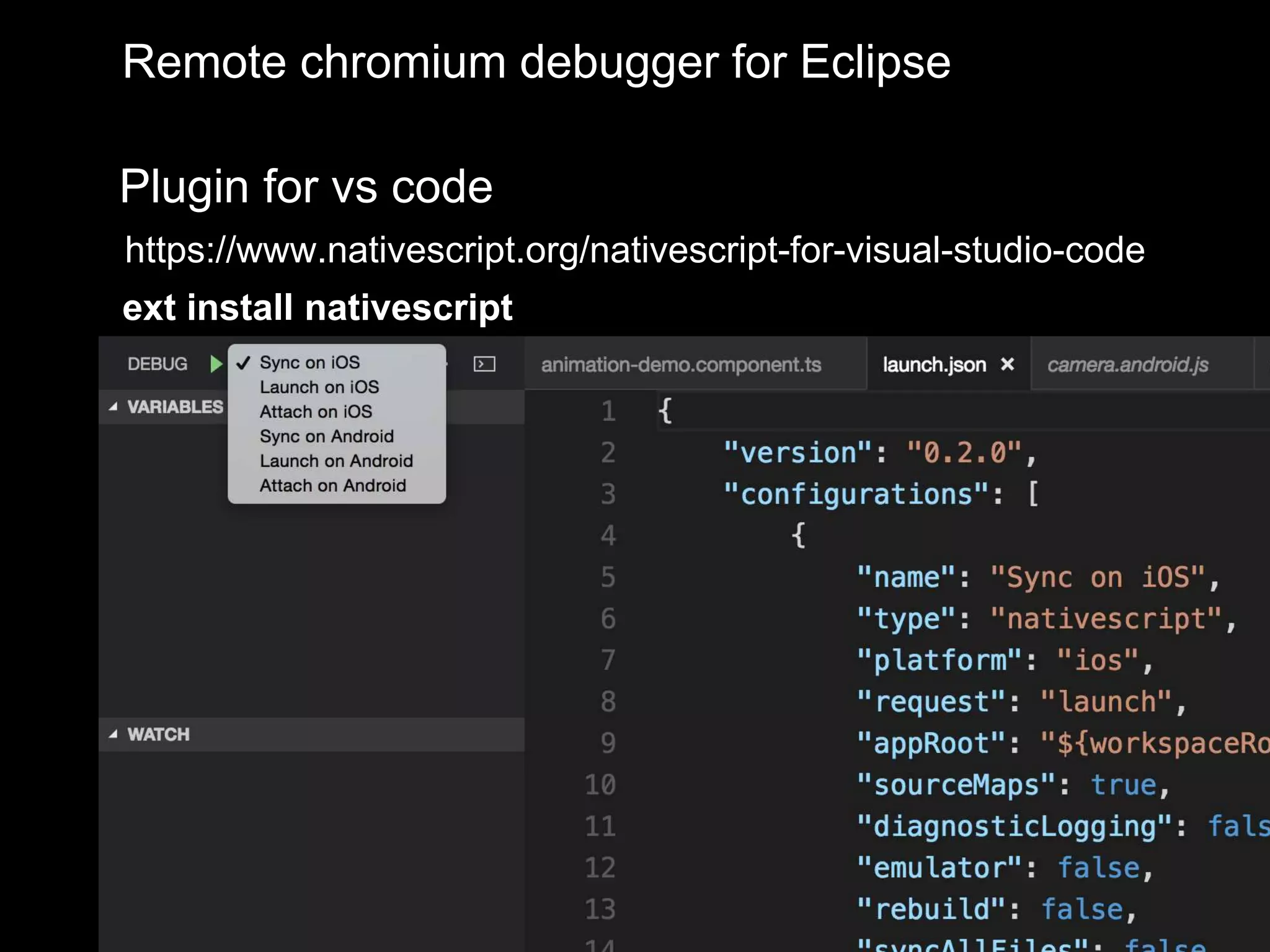Click the "Remote chromium debugger for Eclipse" title
Image resolution: width=1270 pixels, height=952 pixels.
[x=536, y=63]
